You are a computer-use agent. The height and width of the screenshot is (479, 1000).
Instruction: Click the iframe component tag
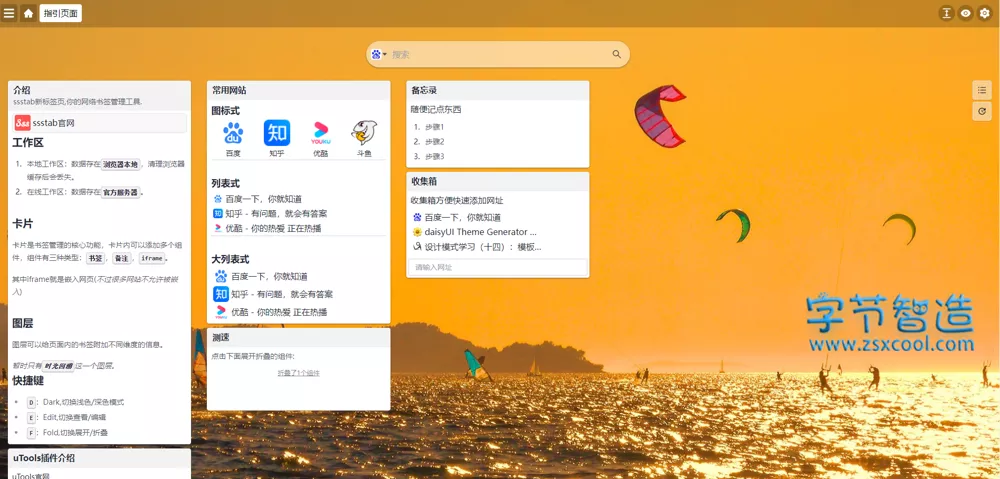point(151,258)
